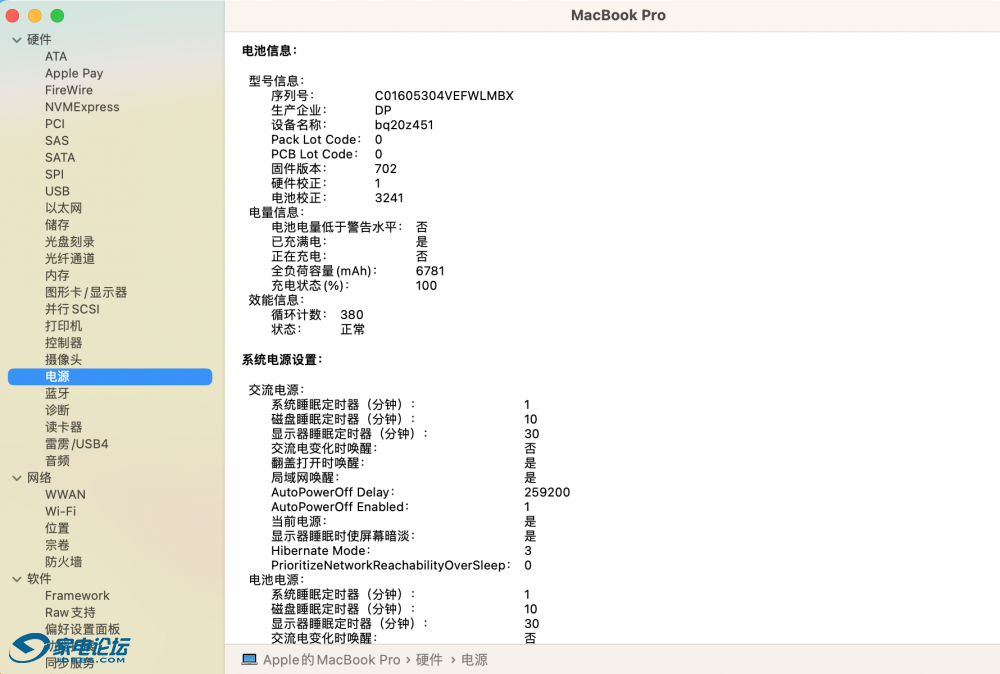Image resolution: width=1000 pixels, height=674 pixels.
Task: Open the USB hardware entry
Action: [x=57, y=191]
